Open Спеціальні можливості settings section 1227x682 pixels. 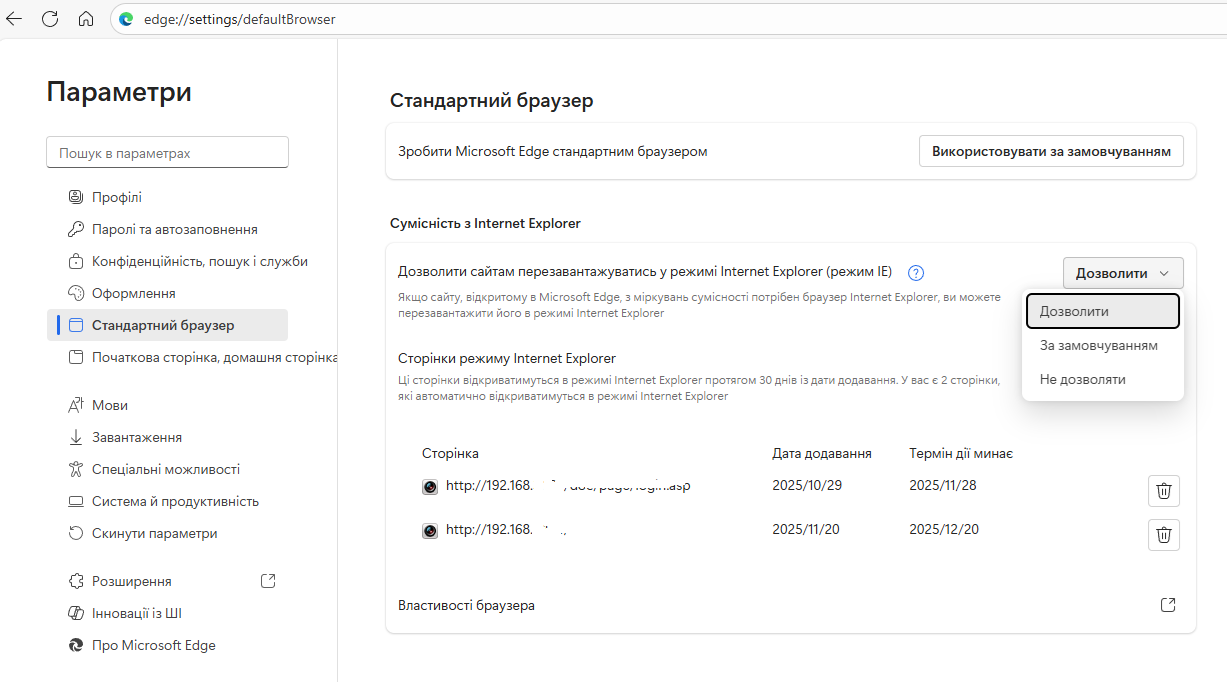[x=167, y=469]
